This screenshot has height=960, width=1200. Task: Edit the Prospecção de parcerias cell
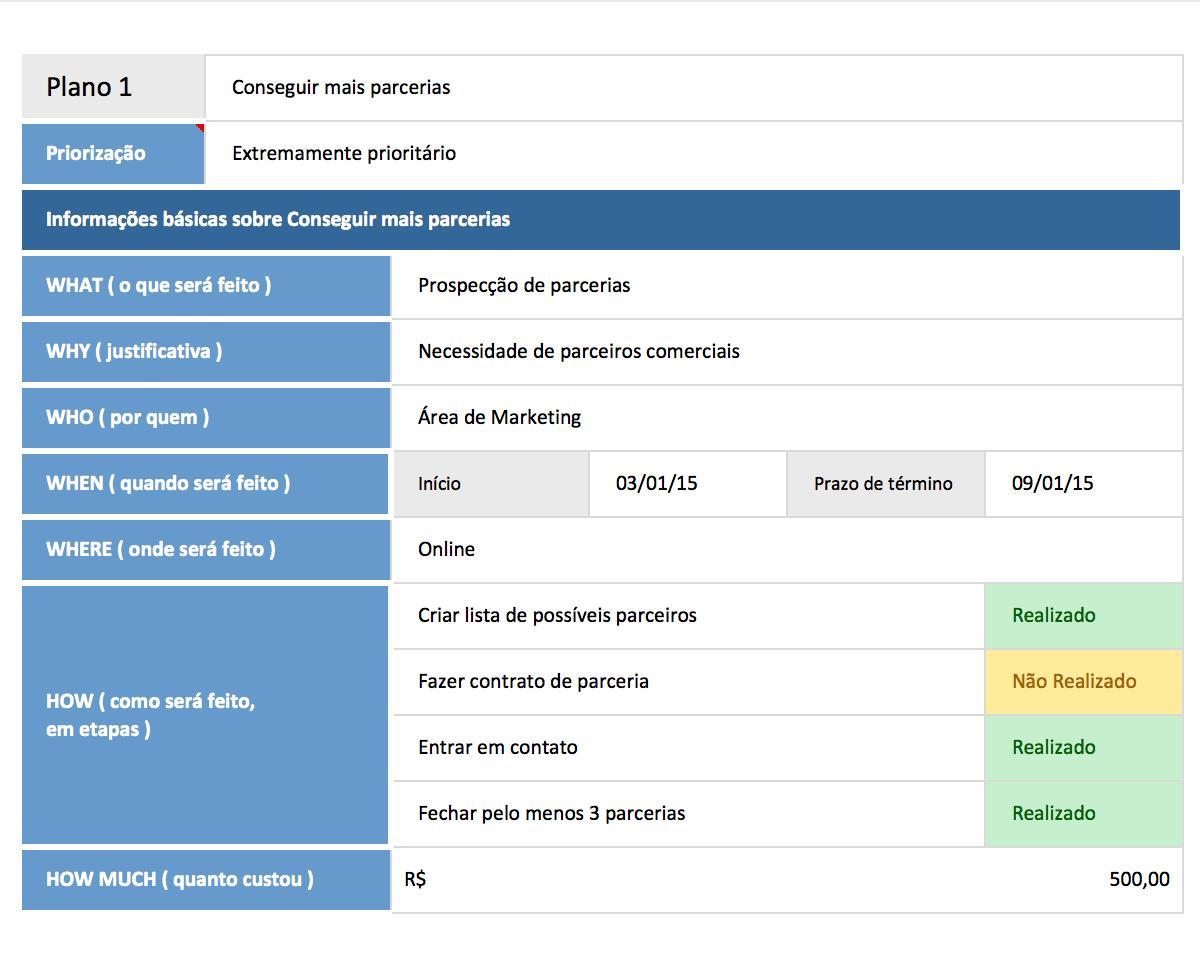click(787, 285)
